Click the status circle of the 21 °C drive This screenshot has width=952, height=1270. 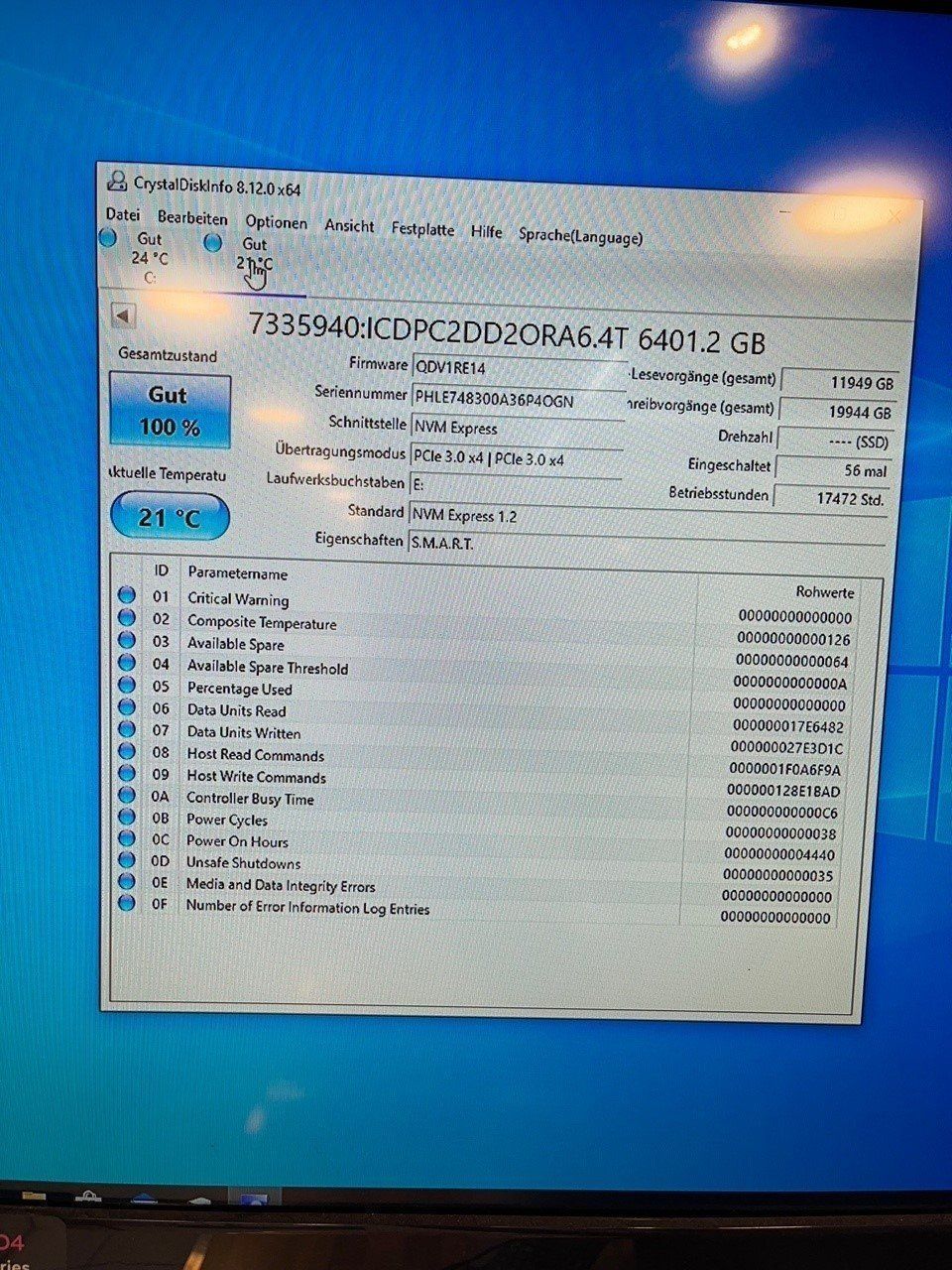(x=212, y=242)
